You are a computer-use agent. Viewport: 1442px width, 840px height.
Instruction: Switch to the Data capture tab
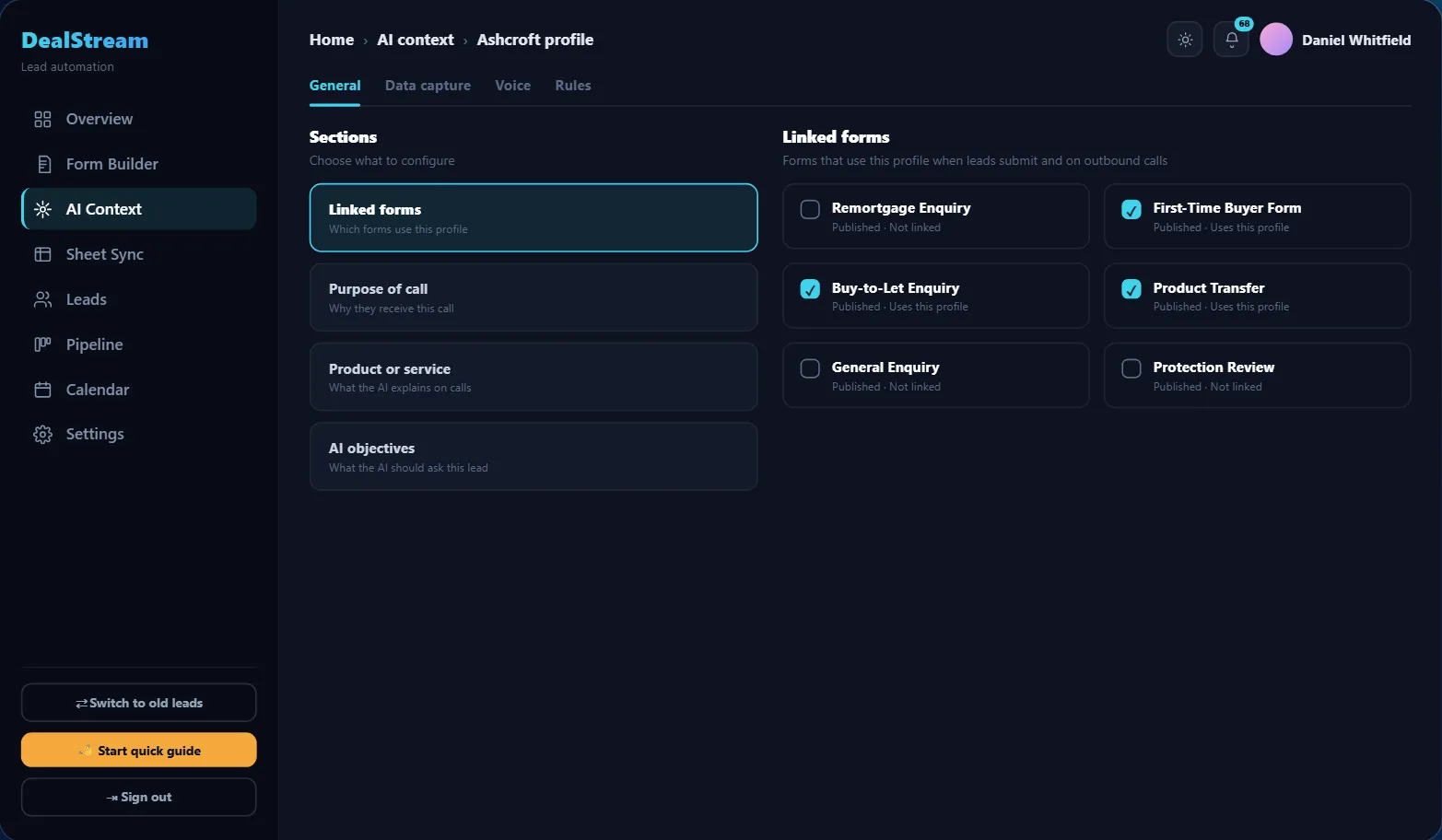[428, 86]
